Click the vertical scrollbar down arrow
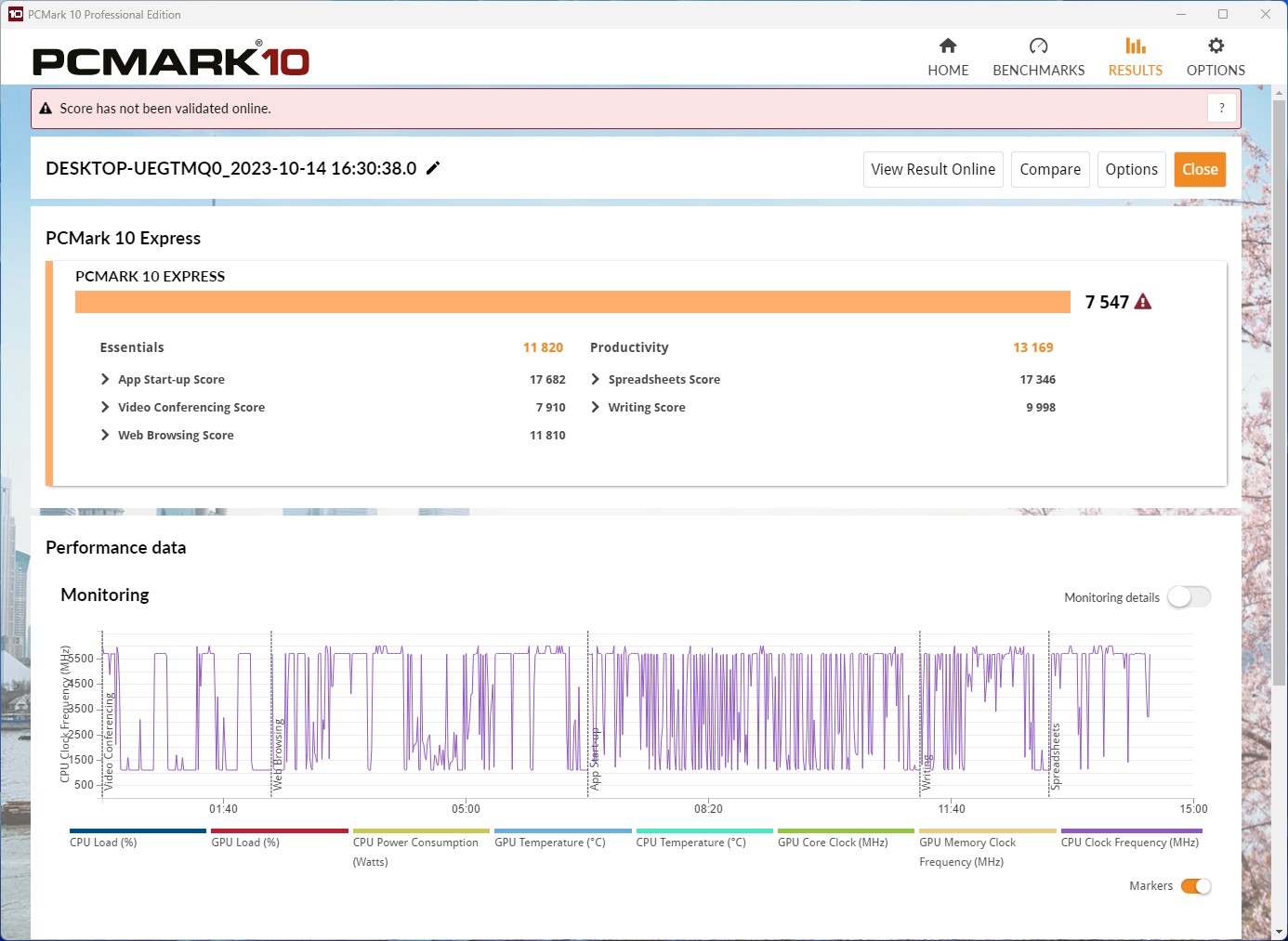The height and width of the screenshot is (941, 1288). coord(1279,931)
